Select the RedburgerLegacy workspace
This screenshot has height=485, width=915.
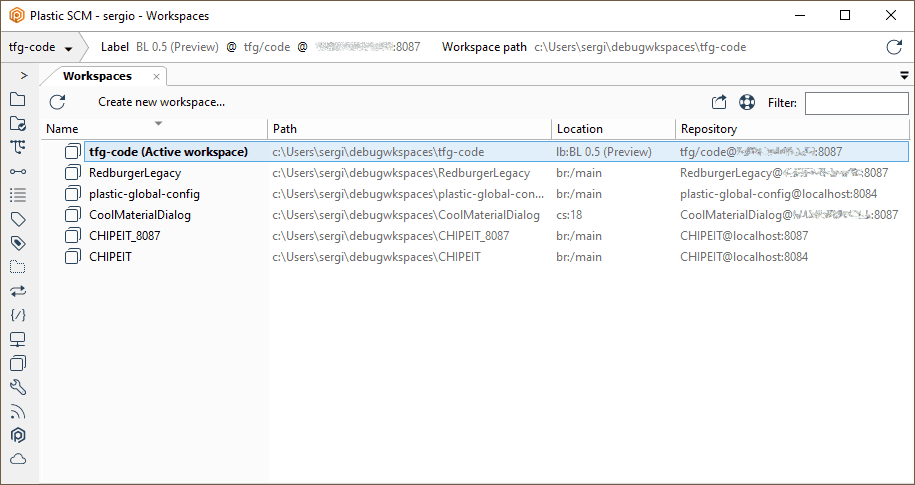pyautogui.click(x=135, y=173)
